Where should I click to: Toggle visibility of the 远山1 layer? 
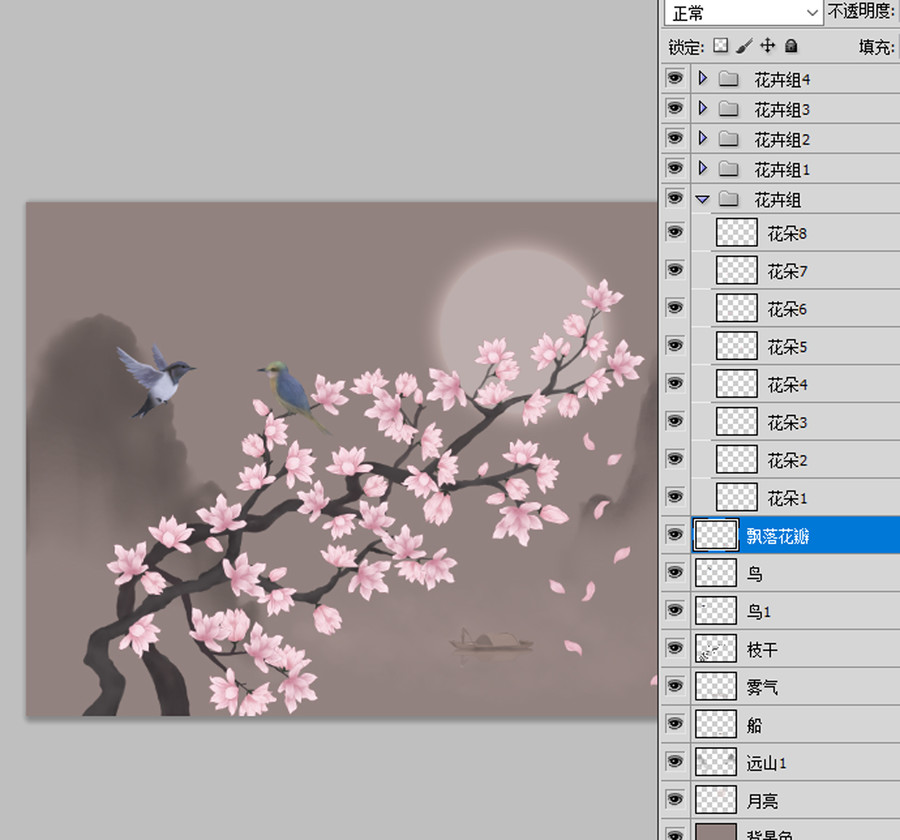(675, 762)
